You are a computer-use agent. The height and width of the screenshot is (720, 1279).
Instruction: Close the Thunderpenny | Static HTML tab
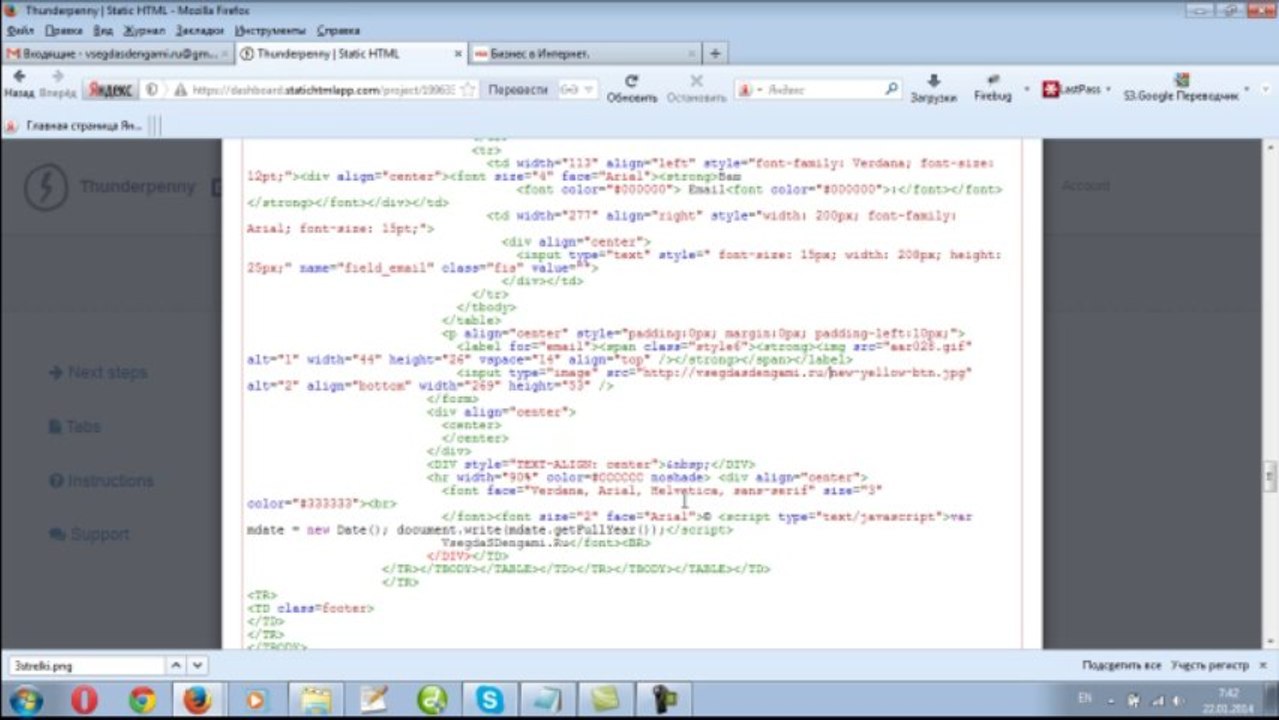click(458, 54)
